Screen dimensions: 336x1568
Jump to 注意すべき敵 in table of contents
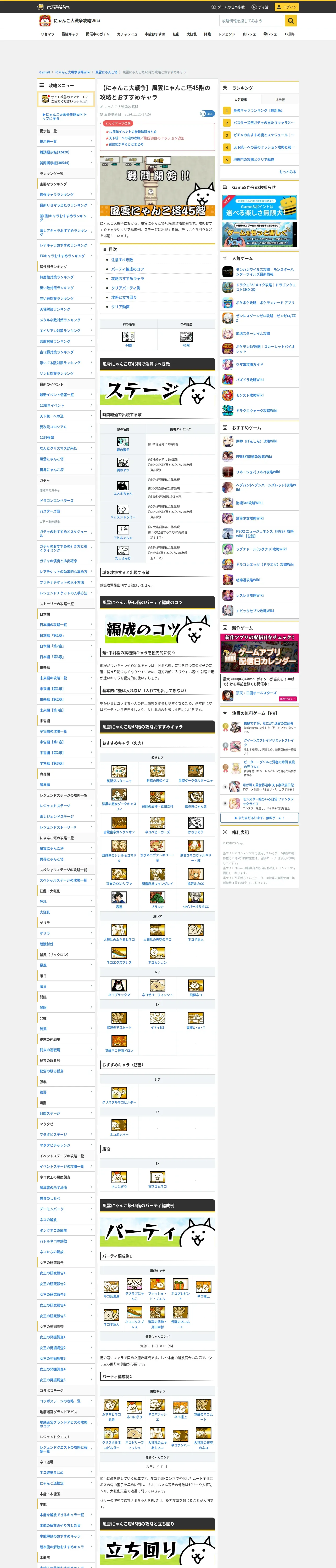[122, 260]
